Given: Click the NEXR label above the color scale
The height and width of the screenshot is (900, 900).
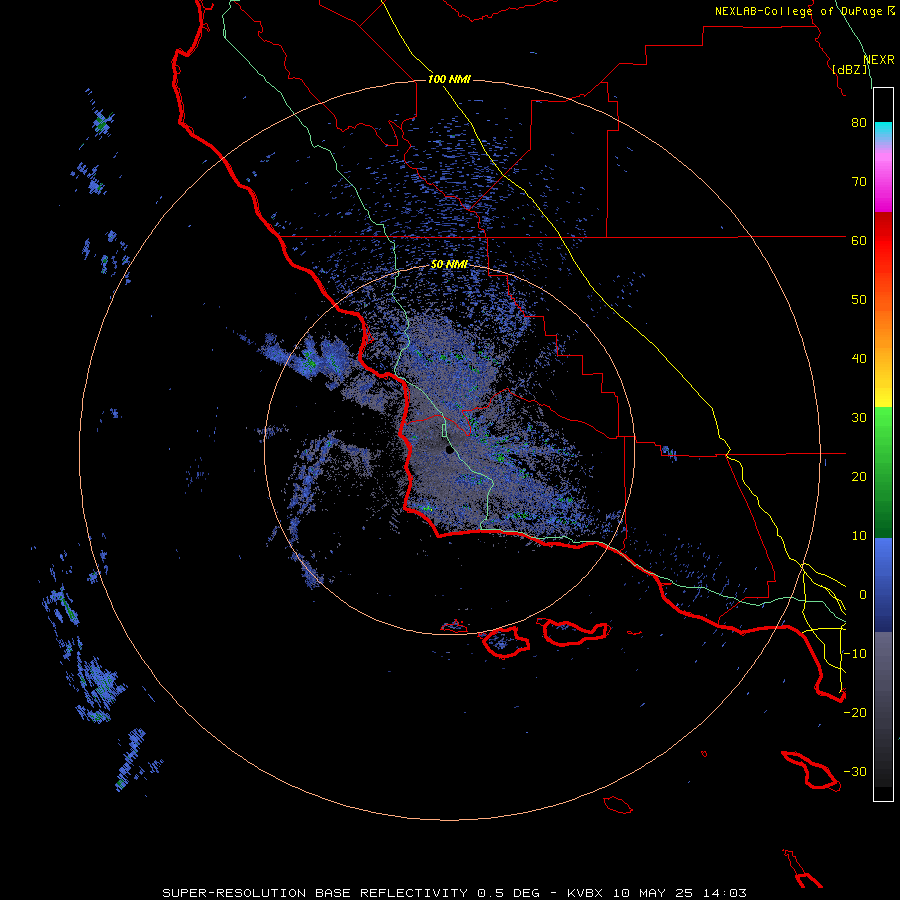Looking at the screenshot, I should (879, 60).
